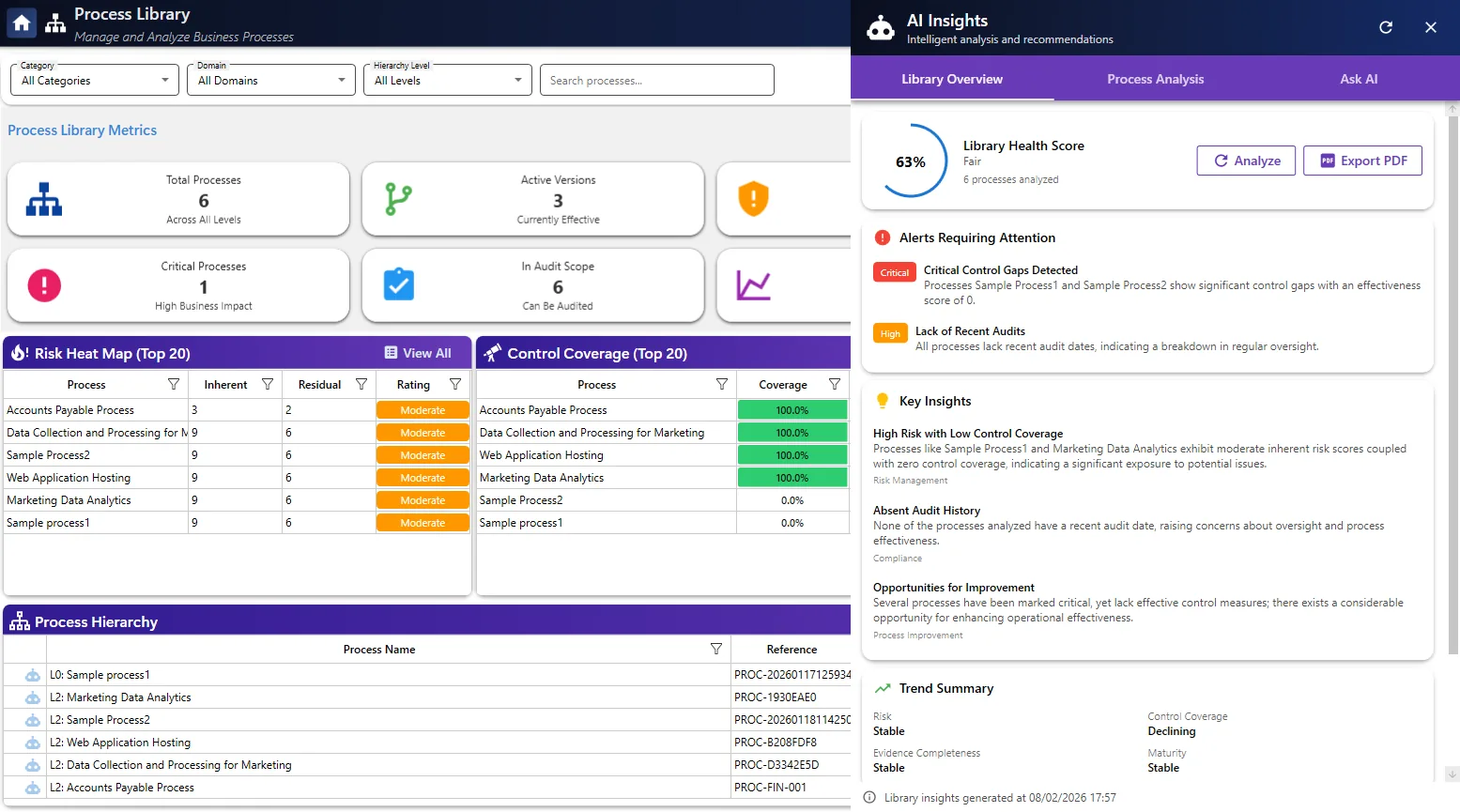Open the Process Library hierarchy icon in header

[55, 23]
